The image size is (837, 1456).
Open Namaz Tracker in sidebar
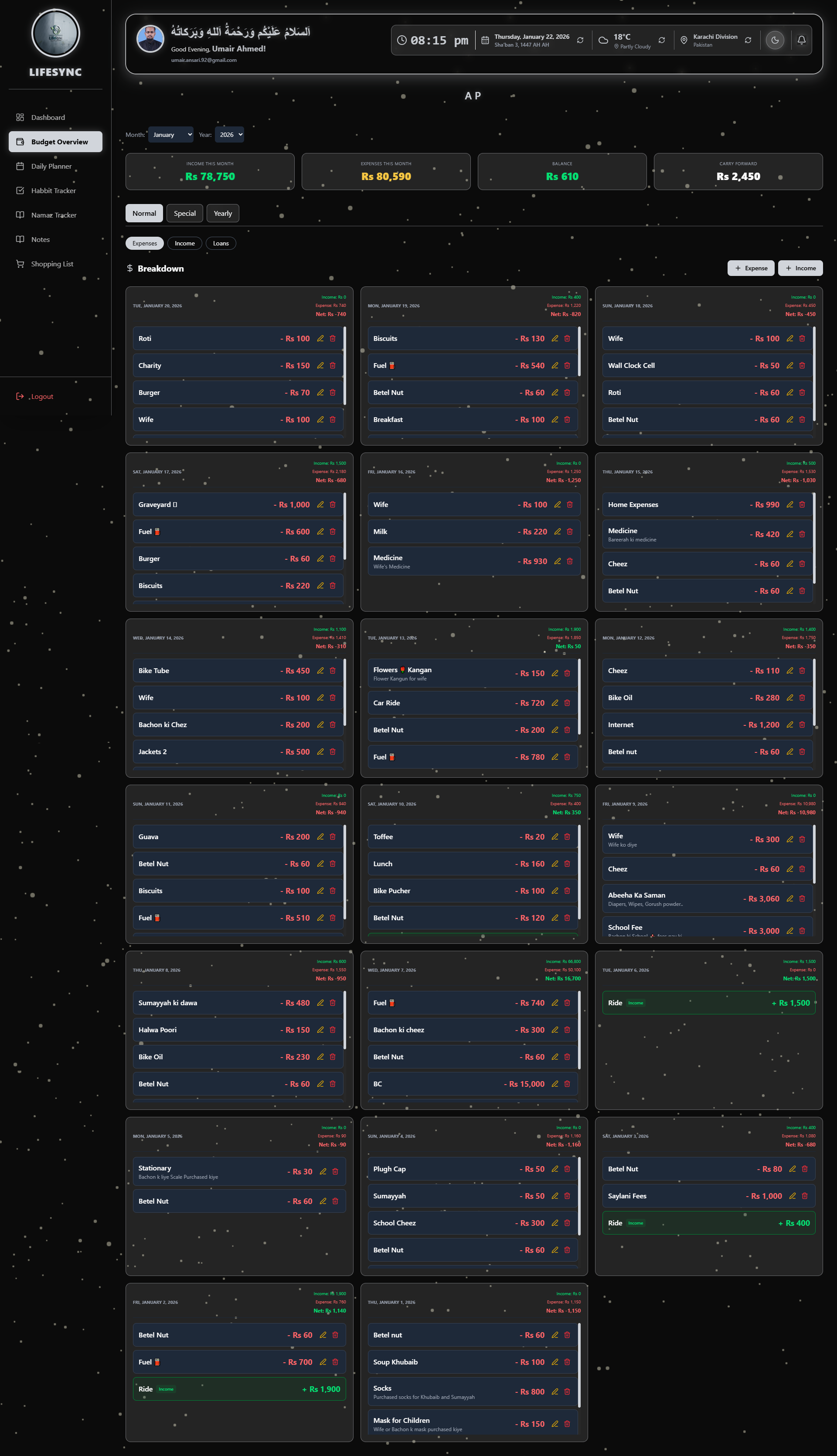[54, 215]
